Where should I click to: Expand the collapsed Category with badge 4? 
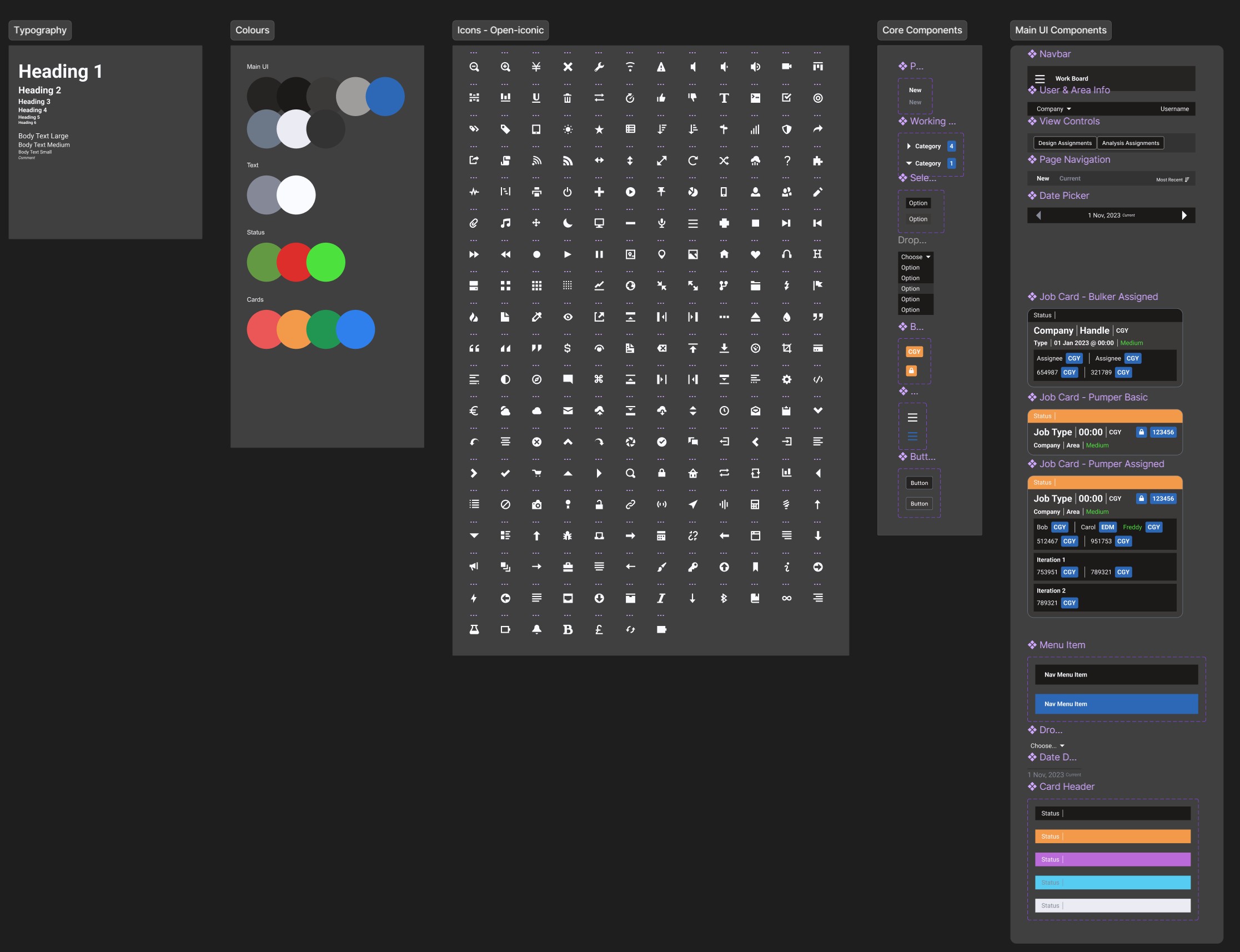tap(908, 146)
